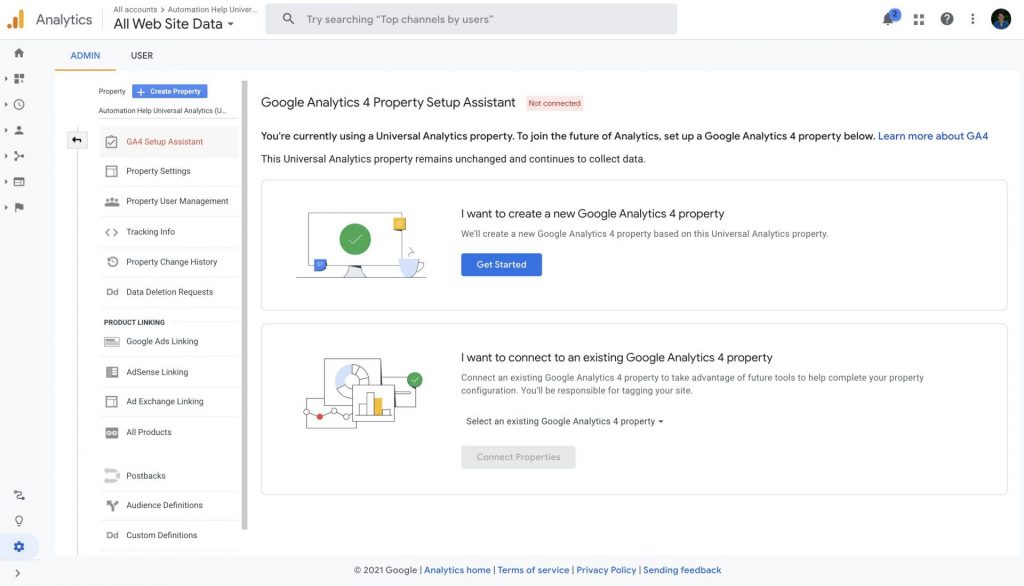Click the Property Change History clock icon
The height and width of the screenshot is (586, 1024).
click(112, 262)
